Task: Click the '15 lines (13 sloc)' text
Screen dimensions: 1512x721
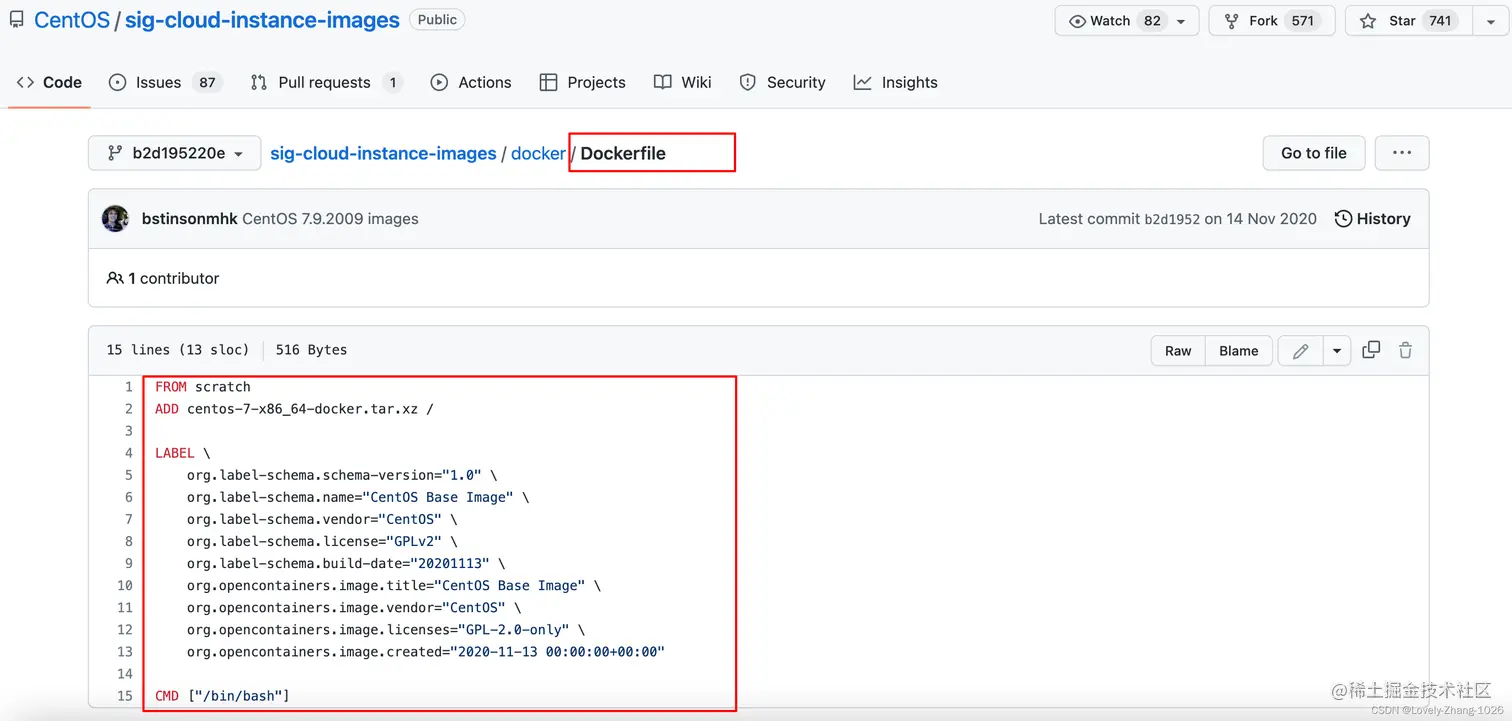Action: coord(177,350)
